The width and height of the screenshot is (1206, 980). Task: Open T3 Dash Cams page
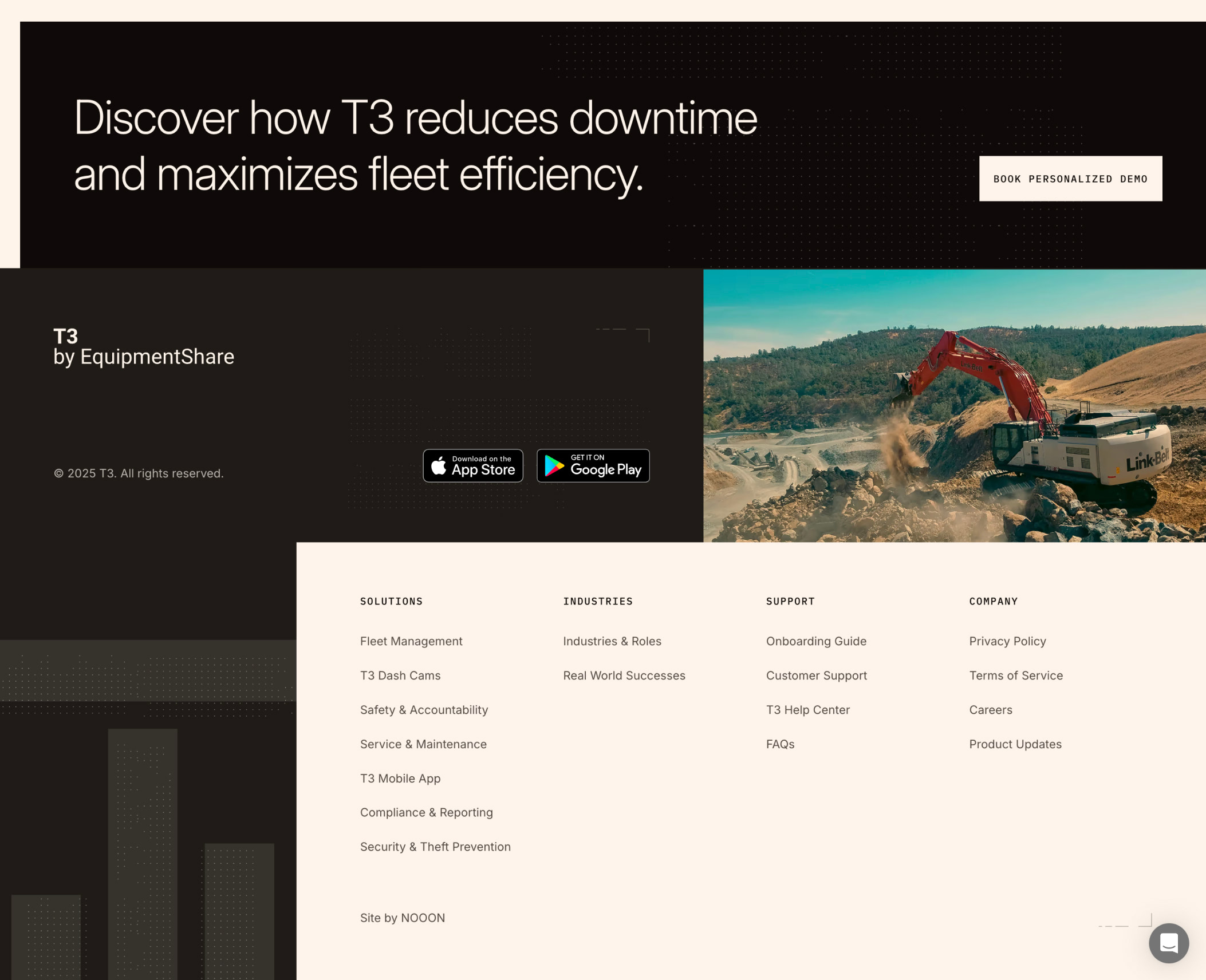[x=400, y=675]
